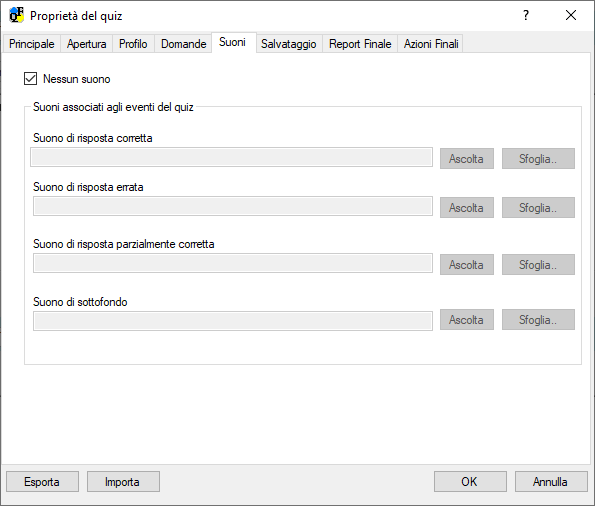The image size is (595, 506).
Task: Select the Profilo tab
Action: (x=133, y=44)
